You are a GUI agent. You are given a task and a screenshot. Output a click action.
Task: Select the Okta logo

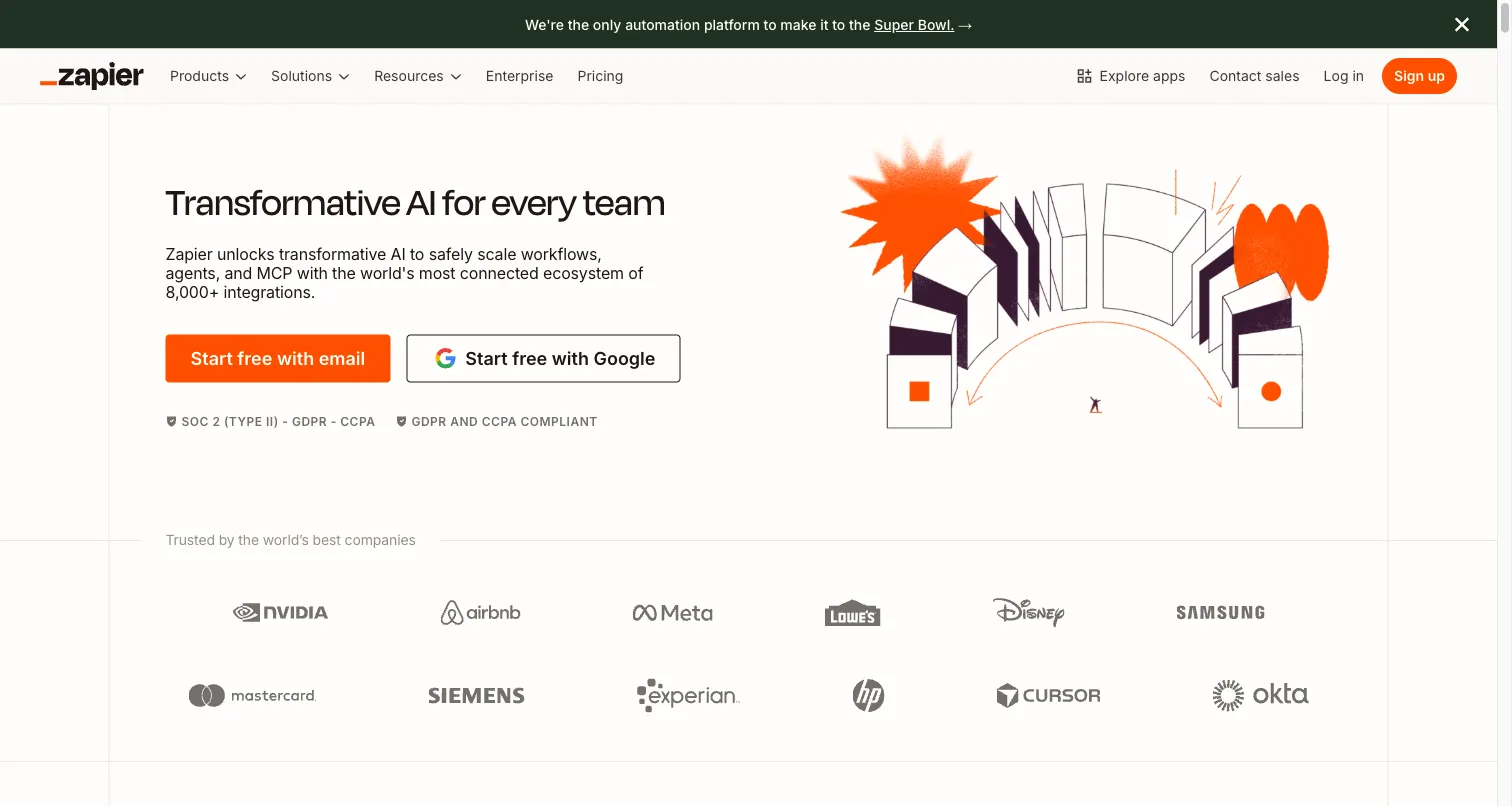1260,694
